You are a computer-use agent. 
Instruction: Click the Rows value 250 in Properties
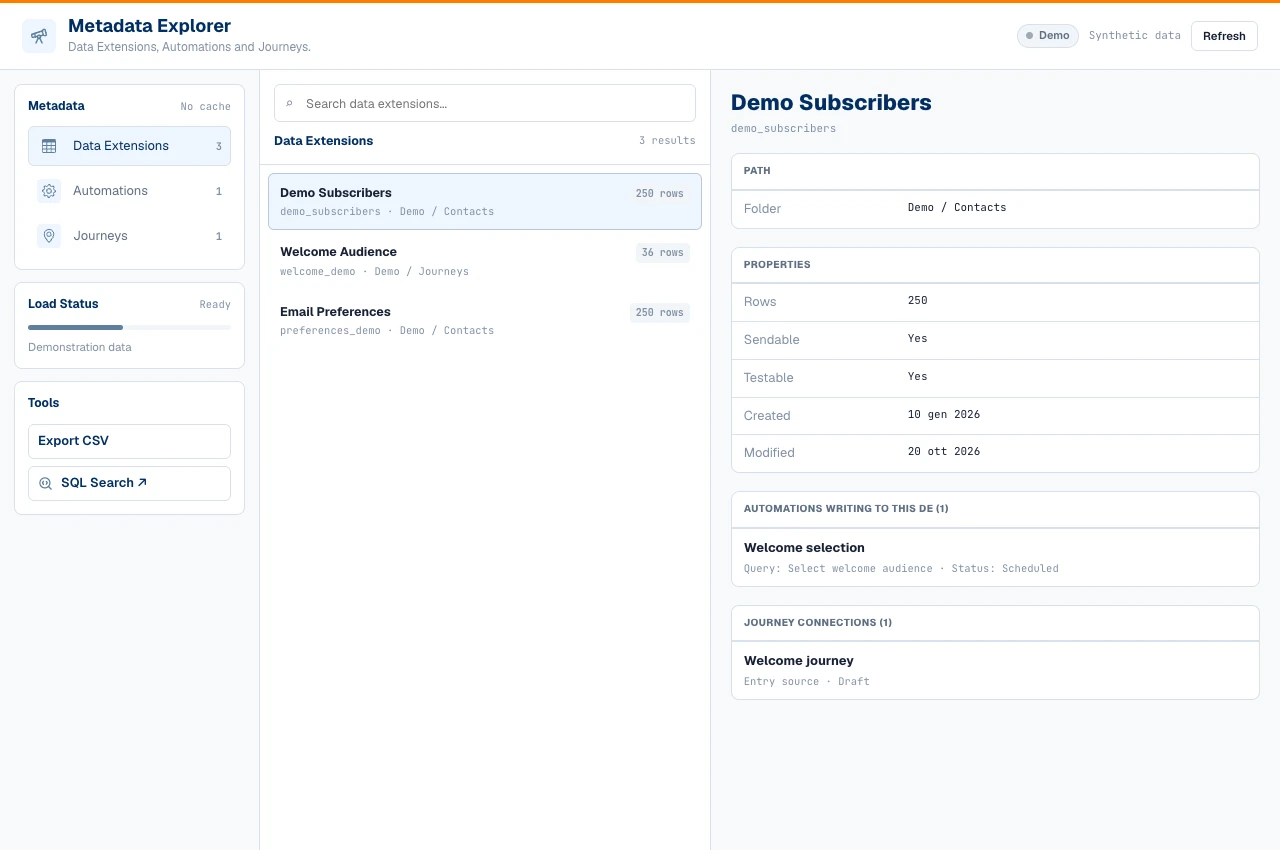pyautogui.click(x=918, y=301)
